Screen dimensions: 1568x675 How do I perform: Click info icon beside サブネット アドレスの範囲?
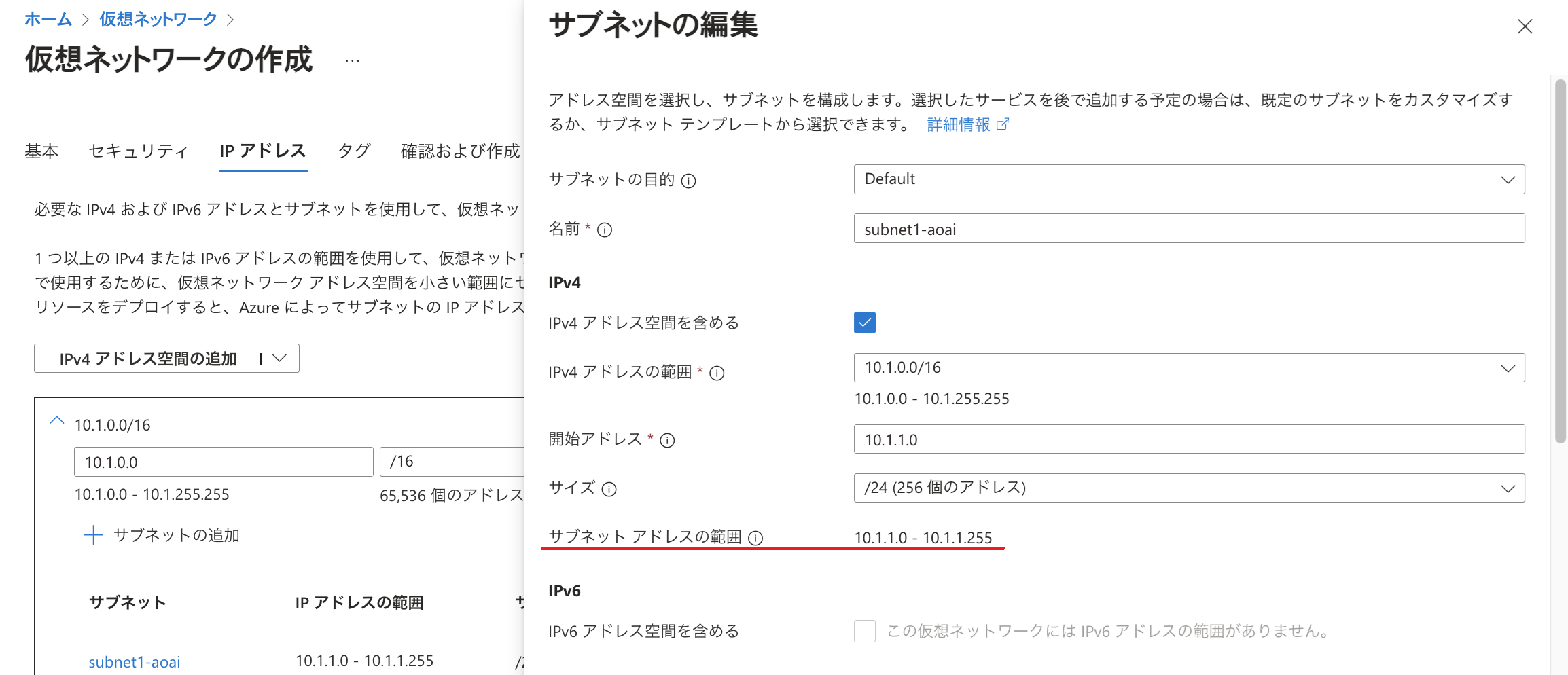[x=755, y=538]
